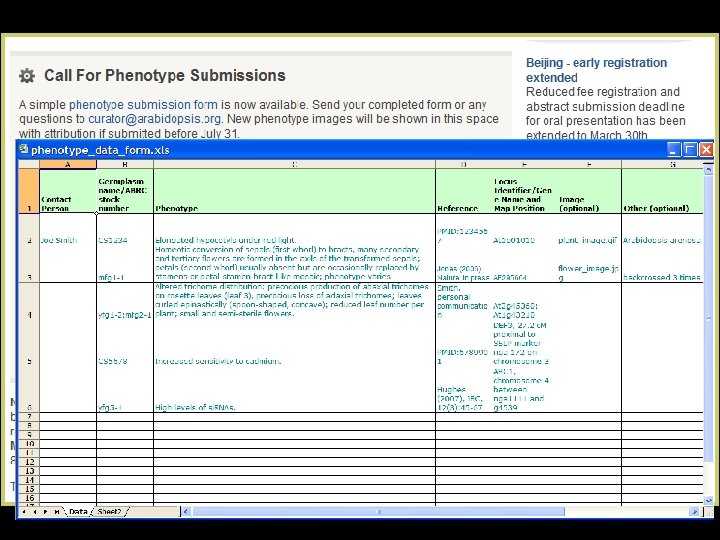Select the Homeotic conversion of sepals phenotype cell
Viewport: 720px width, 540px height.
(x=294, y=264)
